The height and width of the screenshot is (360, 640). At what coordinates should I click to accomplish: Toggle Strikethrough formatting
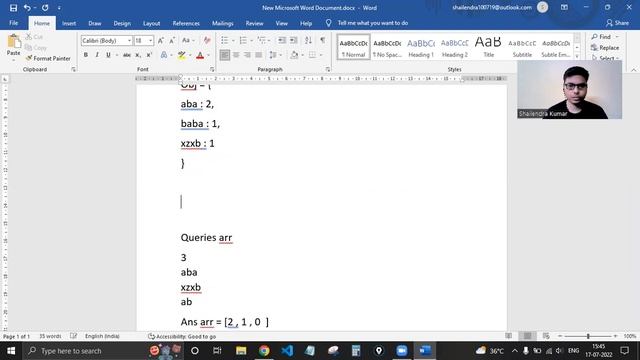127,55
